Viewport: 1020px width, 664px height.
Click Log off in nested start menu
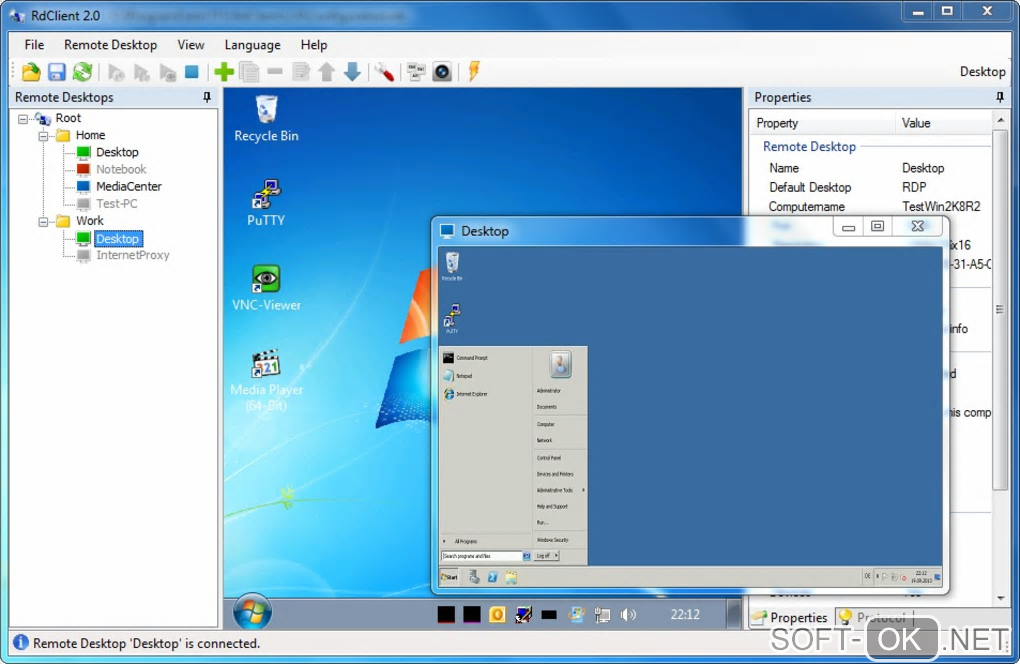544,556
